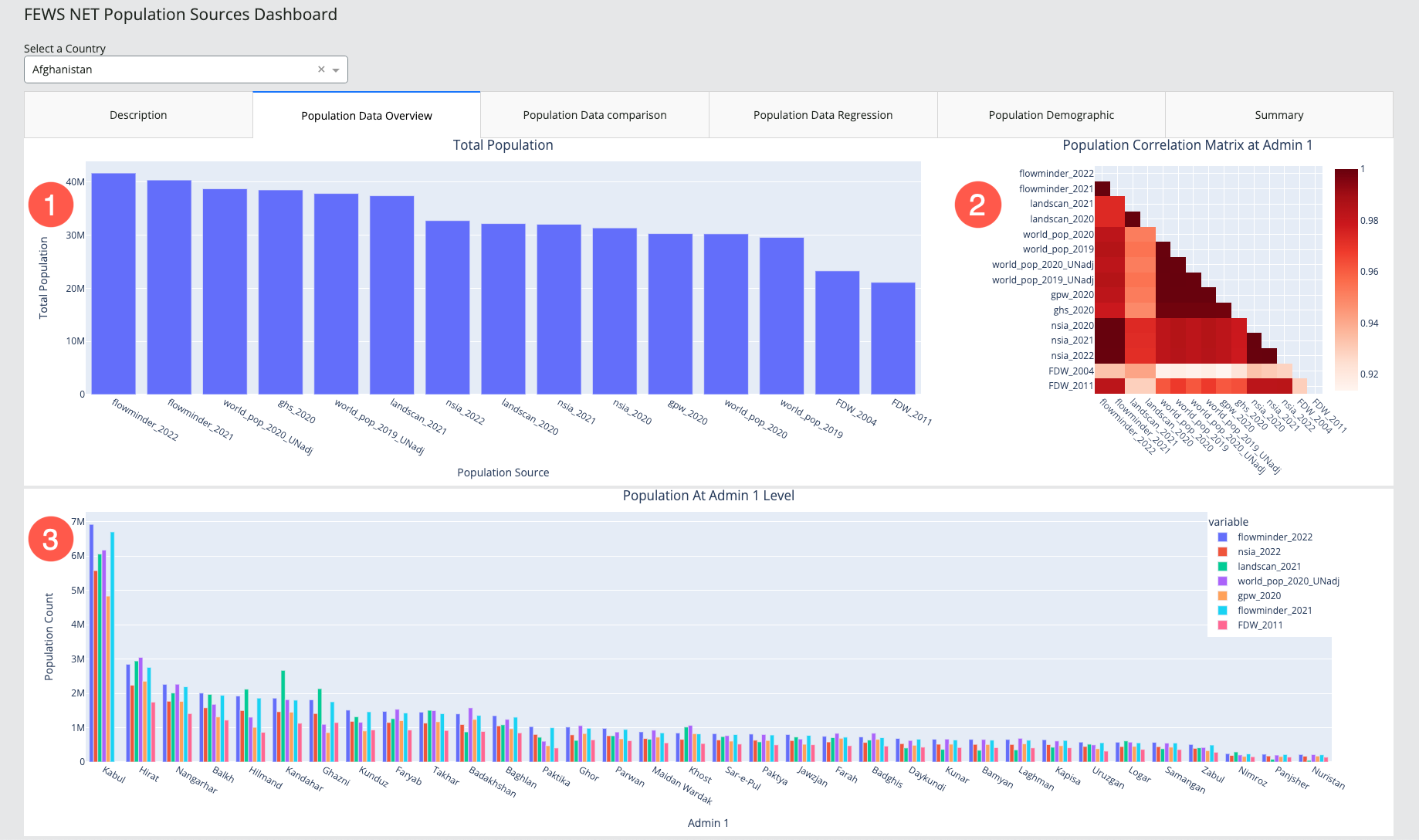Click the gpw_2020 orange legend swatch
Viewport: 1419px width, 840px height.
click(1223, 596)
